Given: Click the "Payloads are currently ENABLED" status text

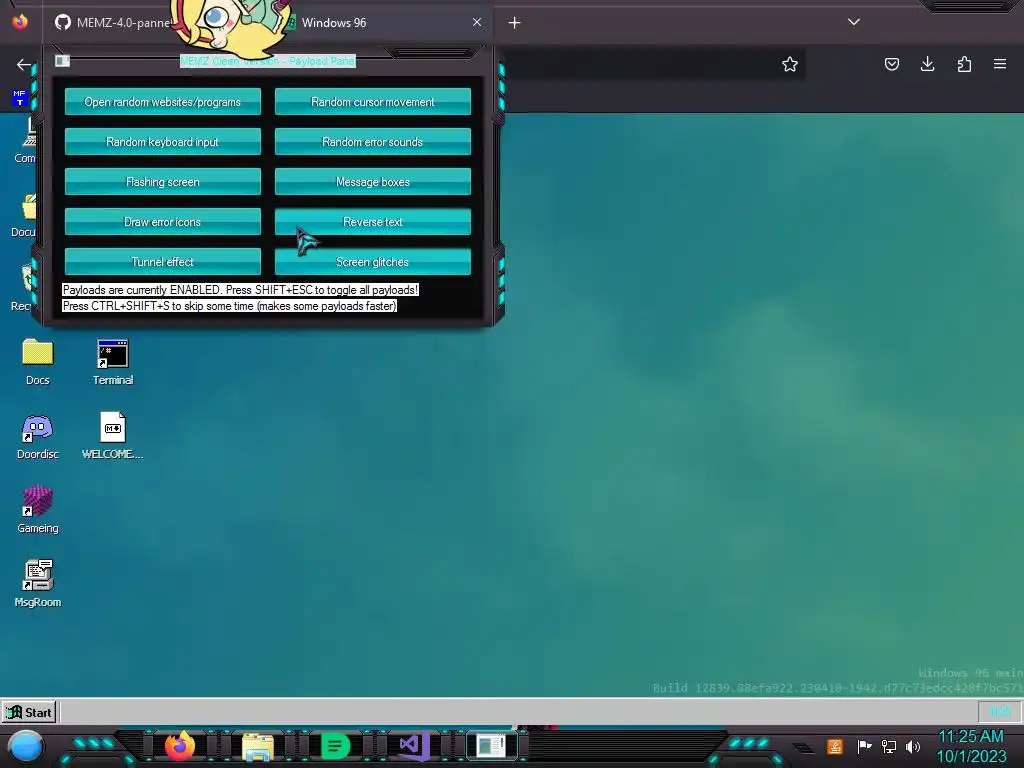Looking at the screenshot, I should tap(240, 290).
